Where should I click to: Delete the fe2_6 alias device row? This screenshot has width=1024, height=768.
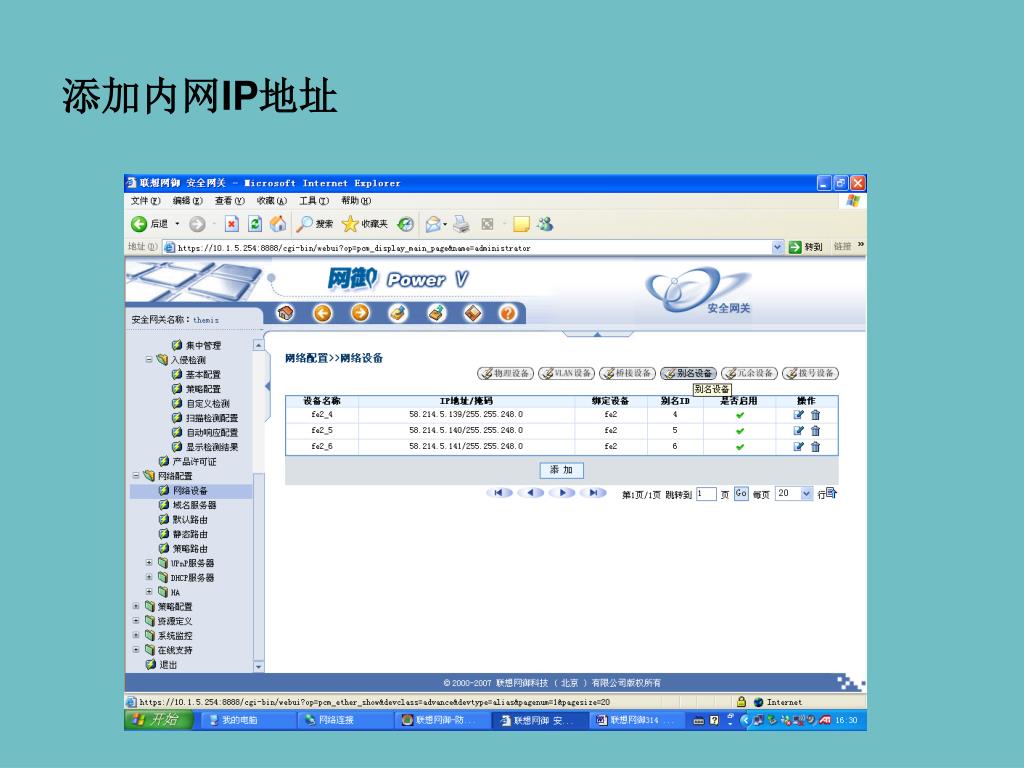[x=815, y=447]
